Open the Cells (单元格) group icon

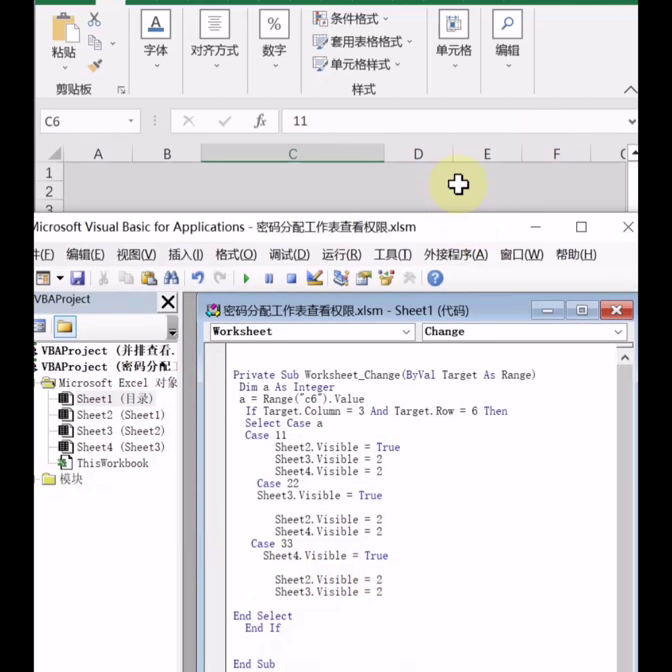454,24
